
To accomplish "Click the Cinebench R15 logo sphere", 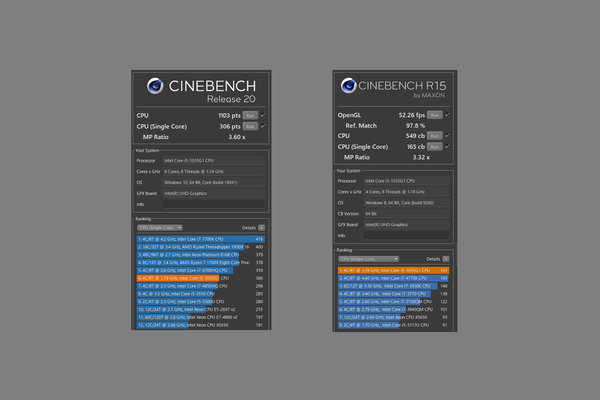I will (x=349, y=85).
